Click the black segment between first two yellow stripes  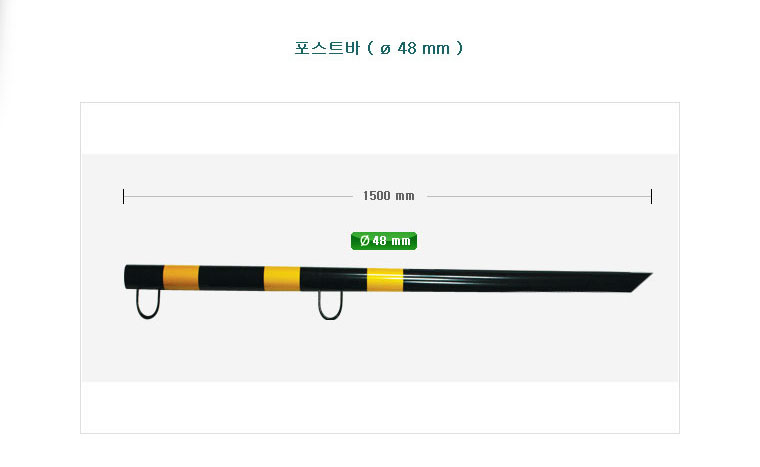pyautogui.click(x=231, y=278)
